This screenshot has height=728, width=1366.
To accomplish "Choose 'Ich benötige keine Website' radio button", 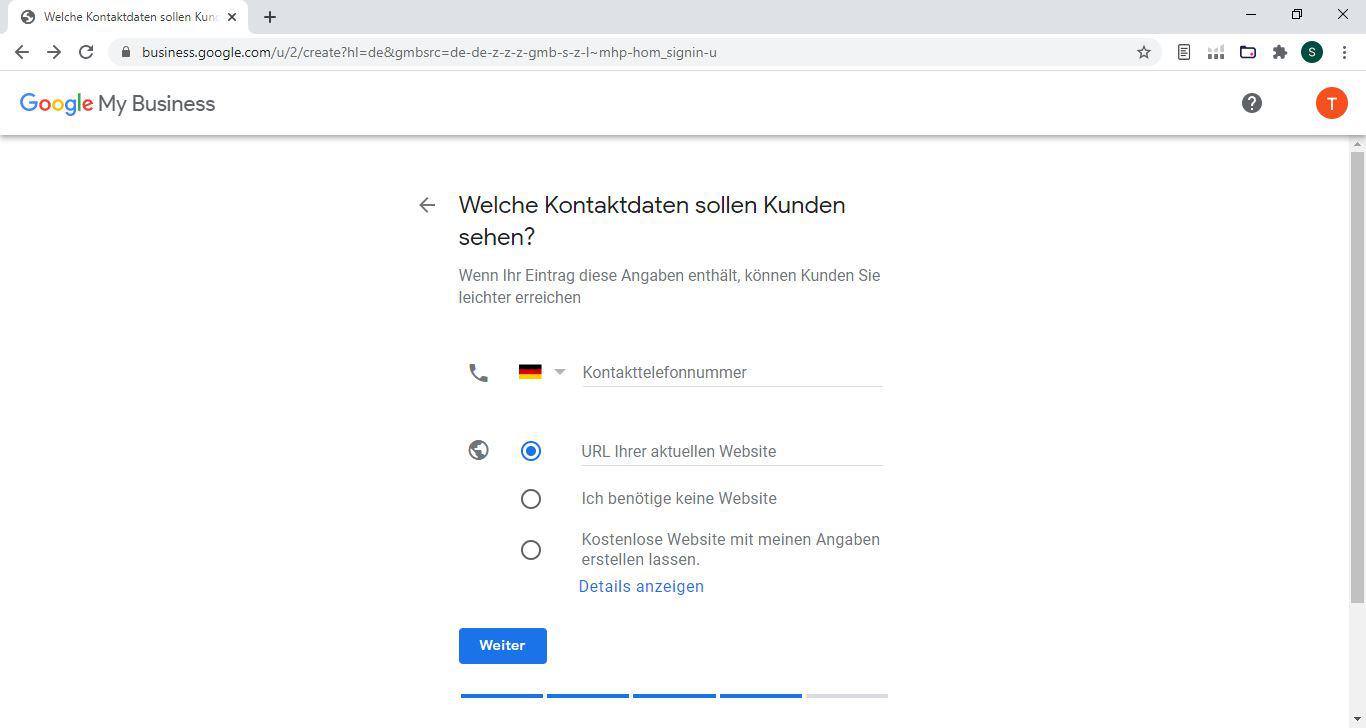I will (x=531, y=499).
